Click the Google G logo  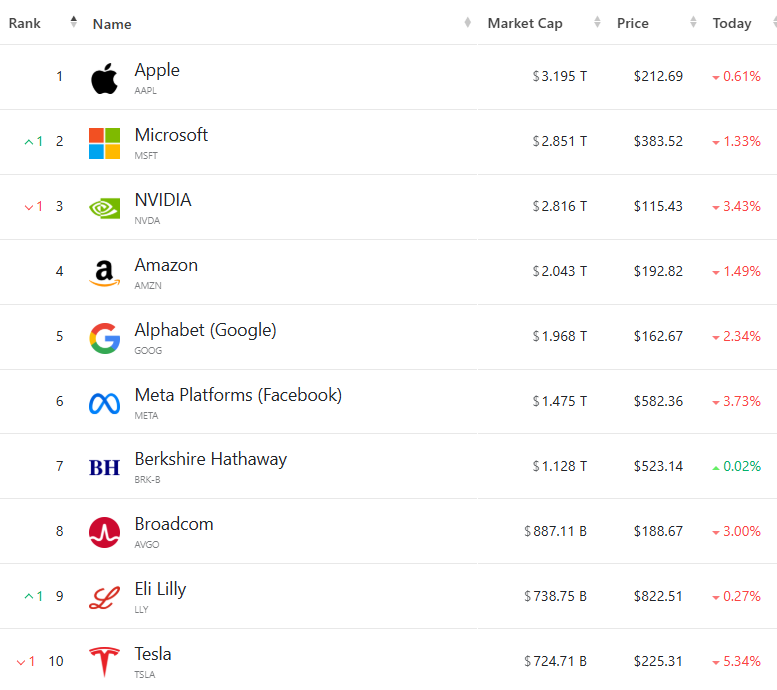point(104,337)
